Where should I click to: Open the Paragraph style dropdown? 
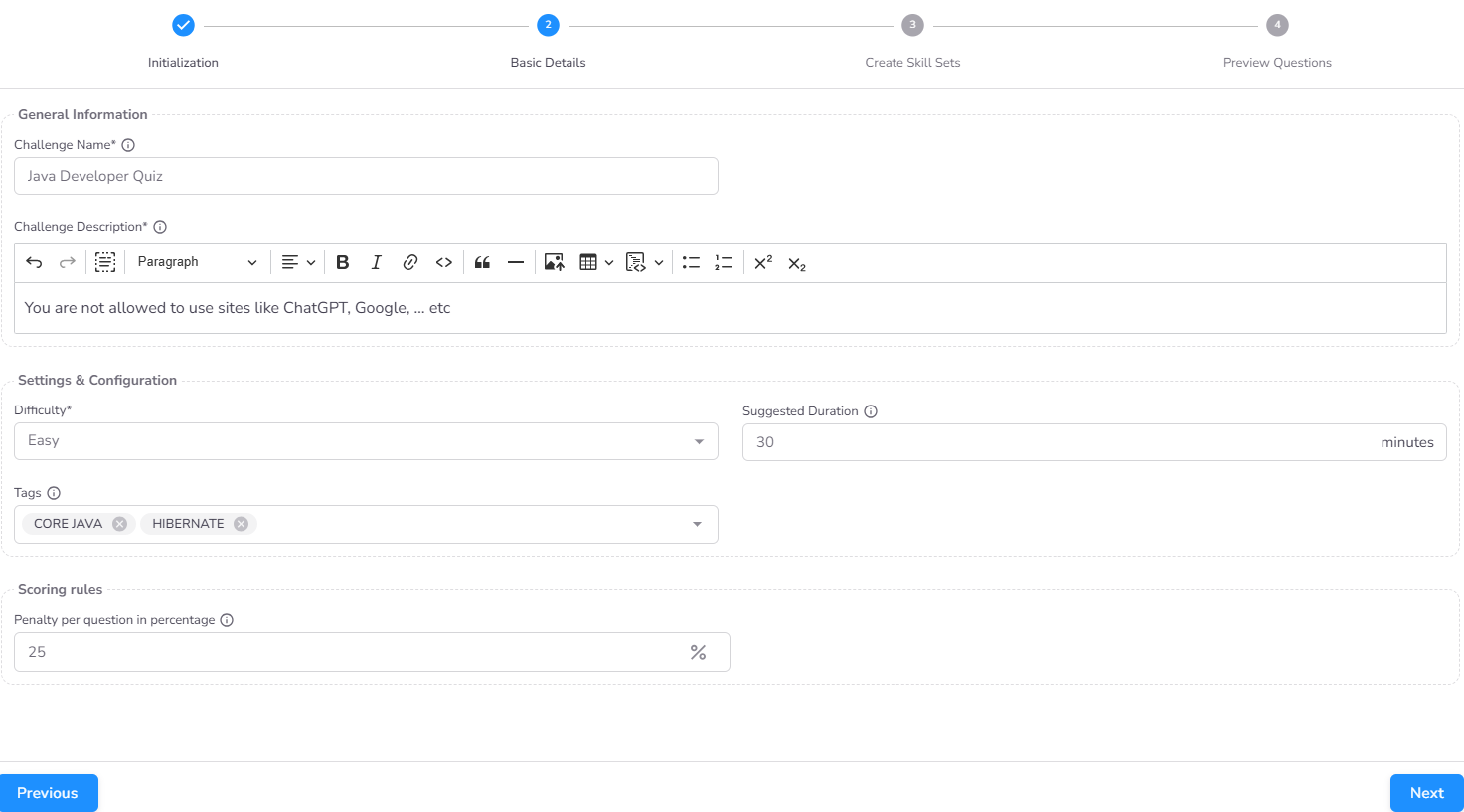(x=197, y=262)
